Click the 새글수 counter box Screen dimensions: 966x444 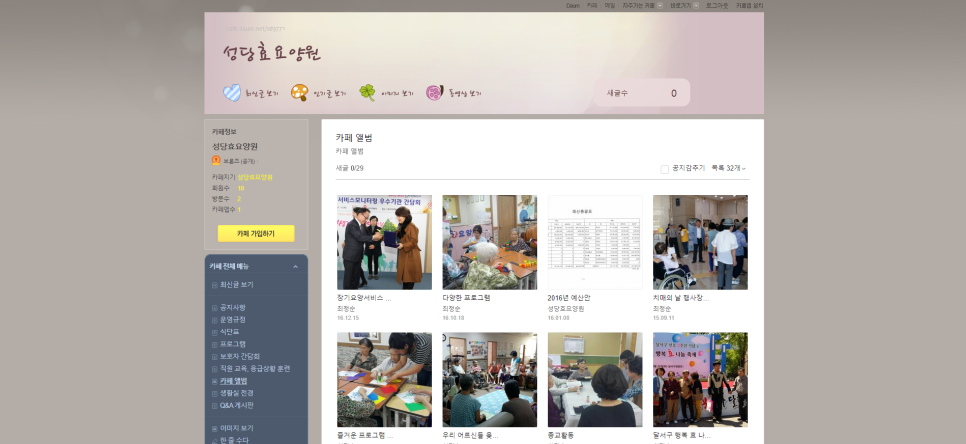point(641,93)
